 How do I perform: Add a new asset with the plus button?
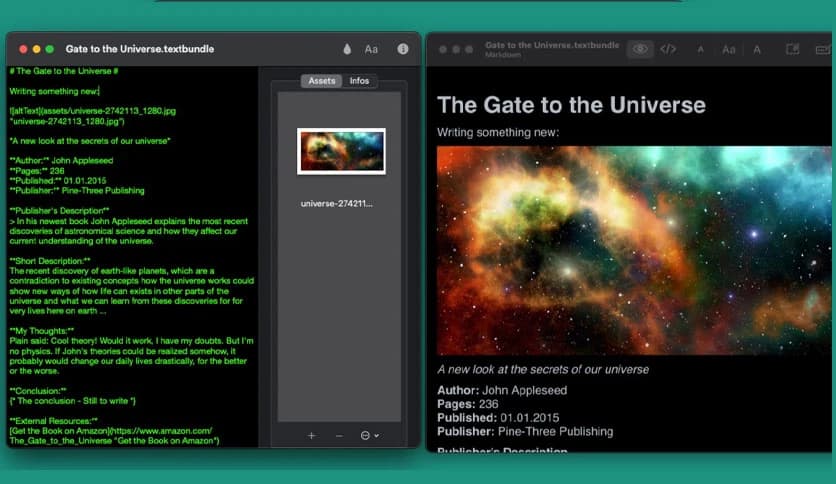click(x=311, y=435)
